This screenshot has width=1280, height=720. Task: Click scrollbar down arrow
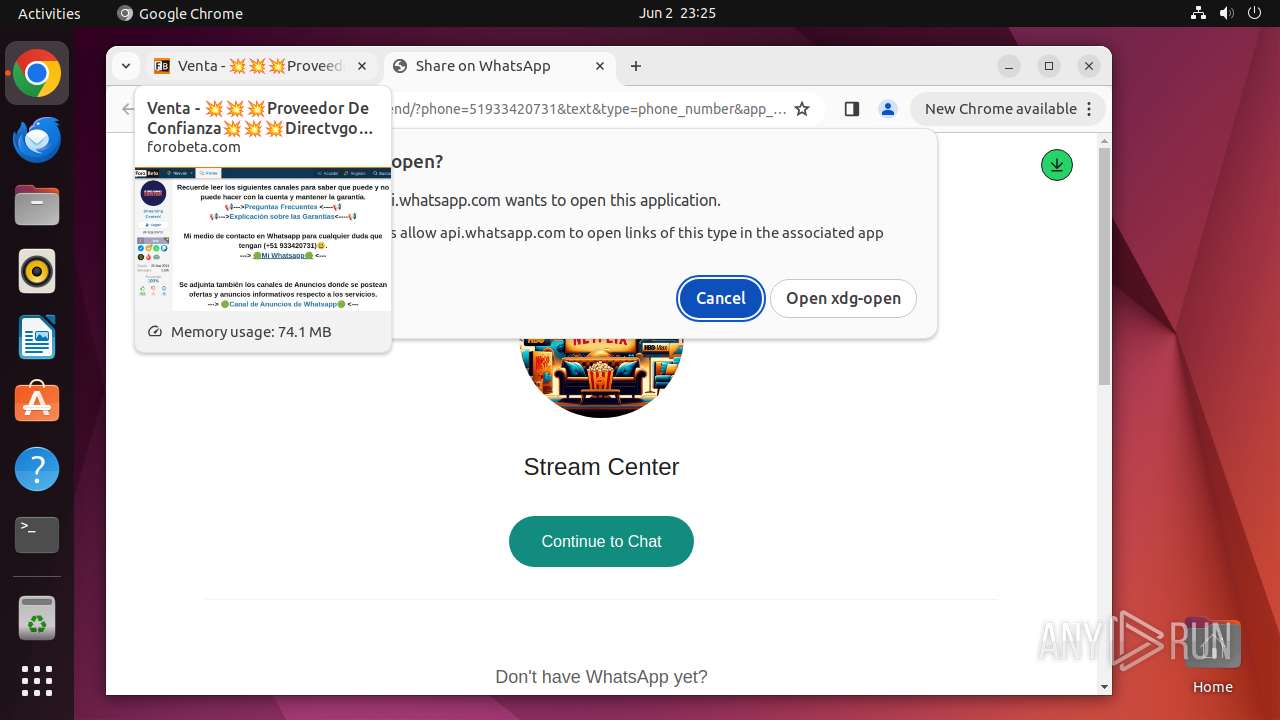click(1104, 687)
